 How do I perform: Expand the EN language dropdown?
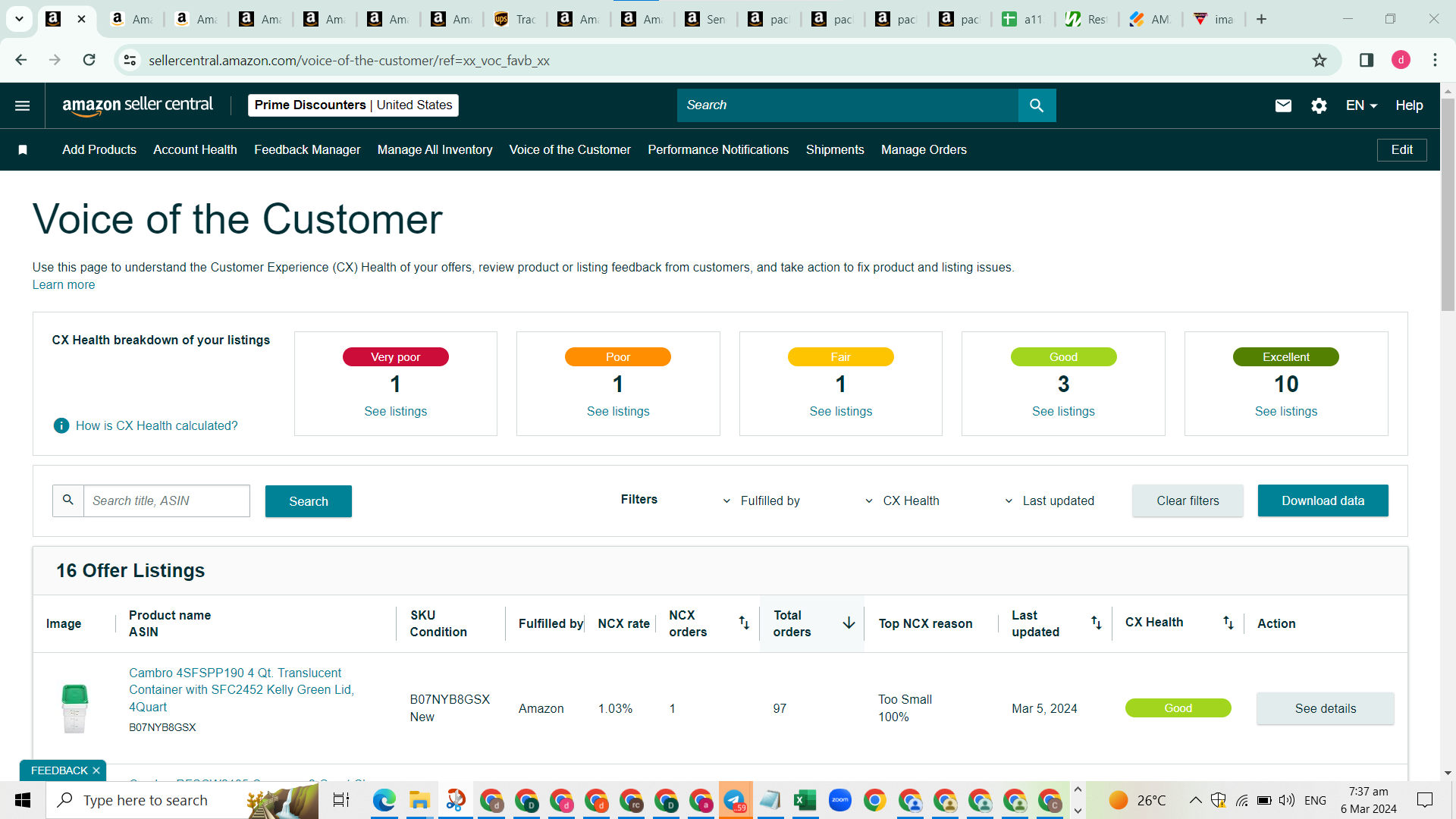click(x=1362, y=105)
